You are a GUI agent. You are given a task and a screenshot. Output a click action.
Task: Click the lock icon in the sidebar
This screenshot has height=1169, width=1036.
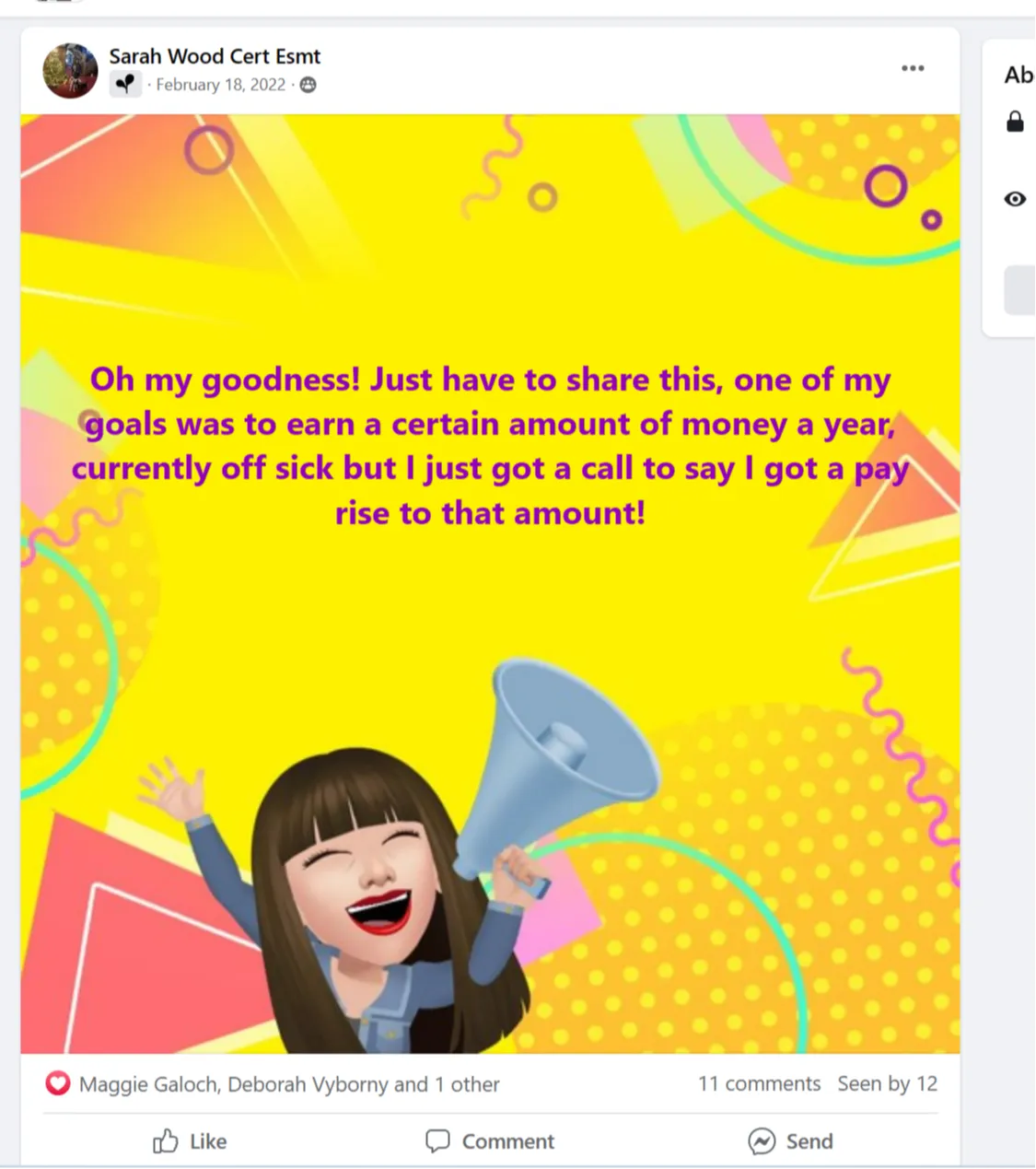click(1015, 122)
